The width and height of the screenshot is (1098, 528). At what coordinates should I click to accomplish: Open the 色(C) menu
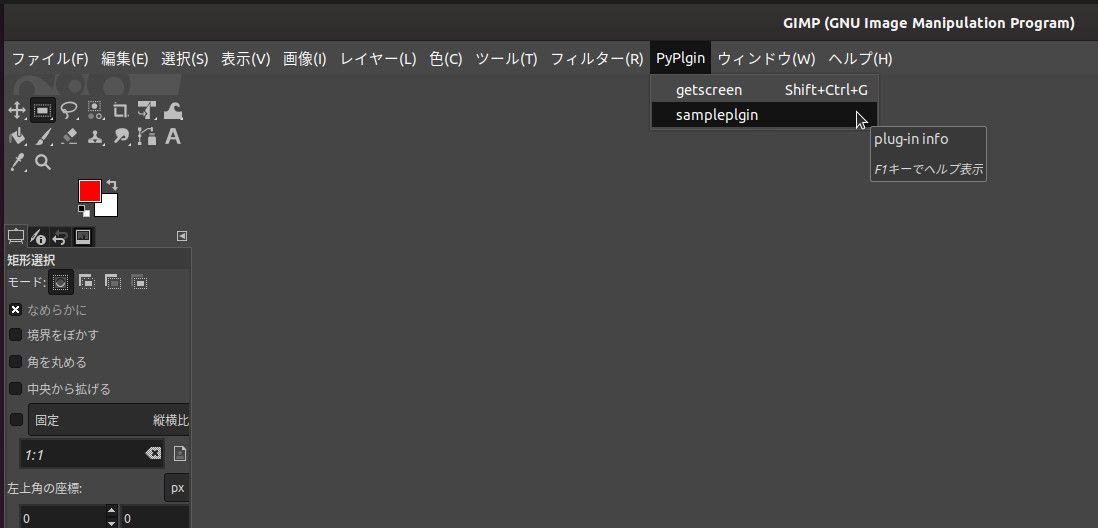pos(445,59)
